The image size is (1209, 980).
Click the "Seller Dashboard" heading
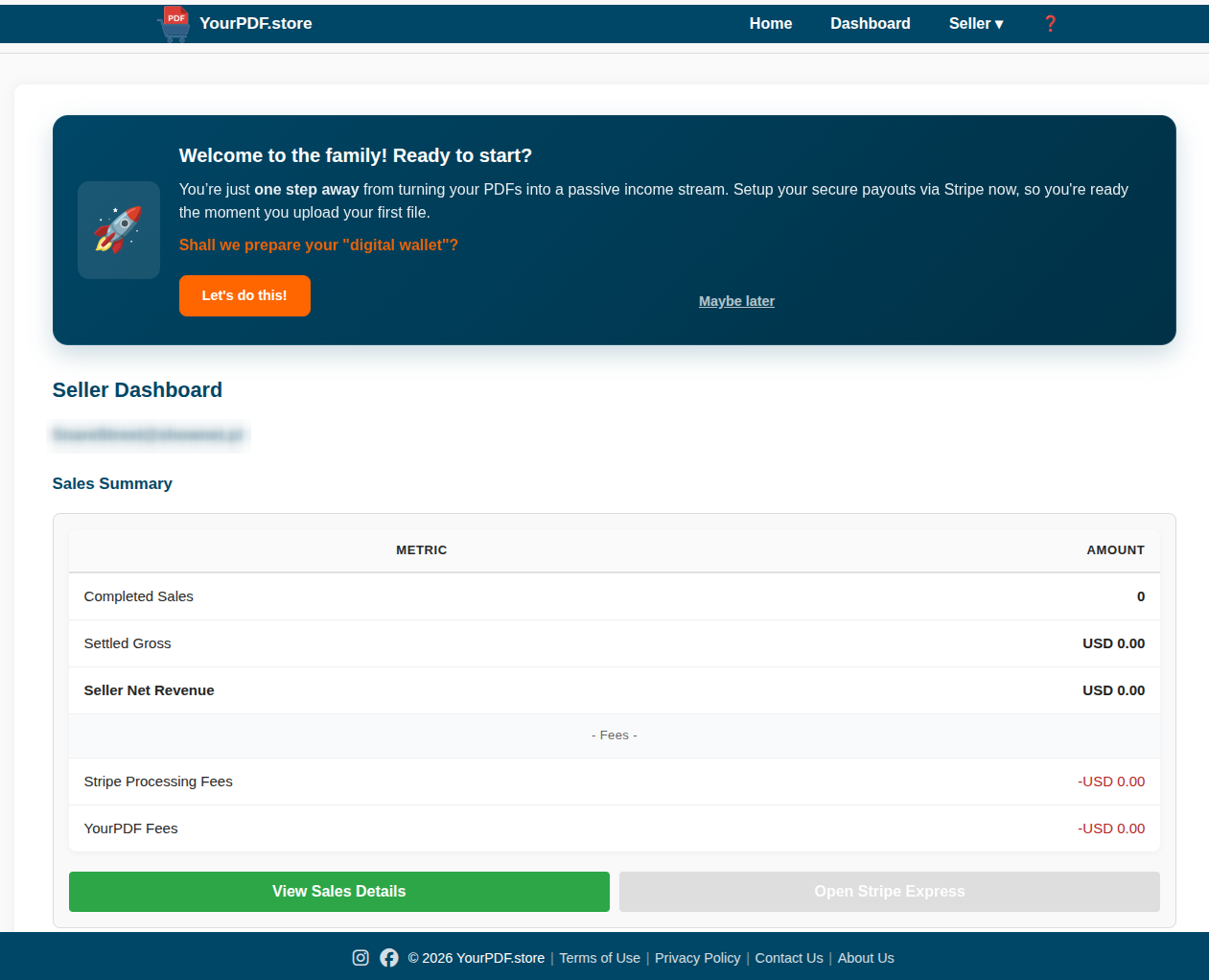(137, 390)
